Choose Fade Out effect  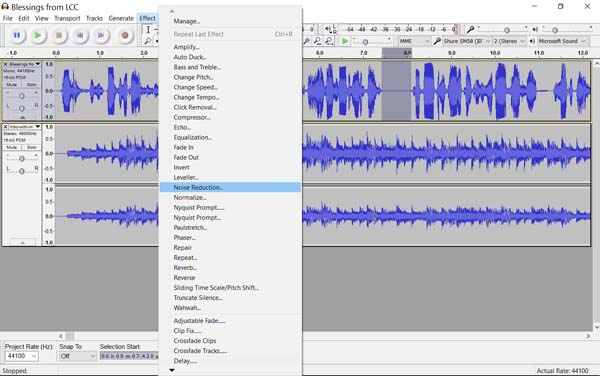coord(230,157)
